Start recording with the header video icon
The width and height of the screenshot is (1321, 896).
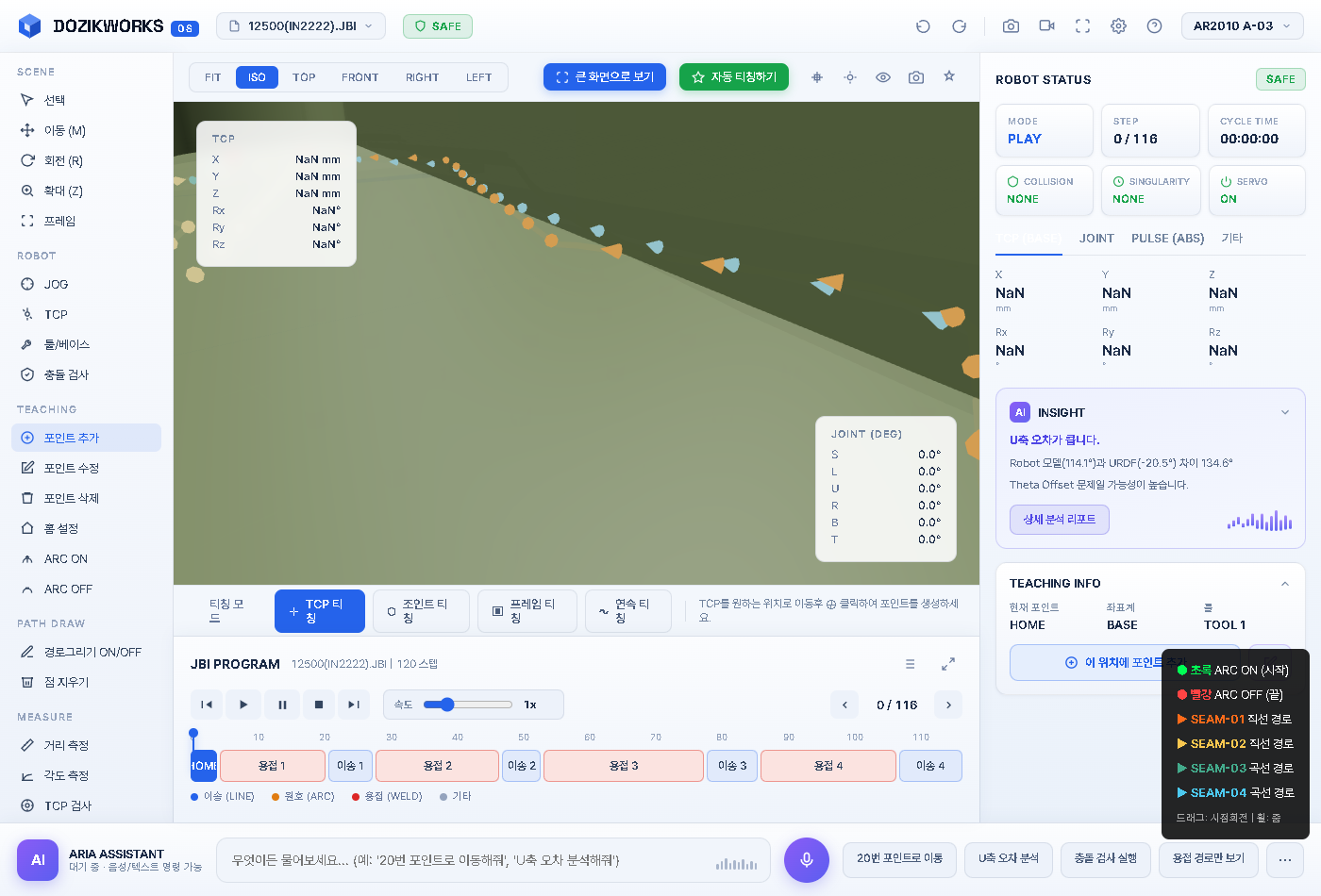click(1046, 26)
